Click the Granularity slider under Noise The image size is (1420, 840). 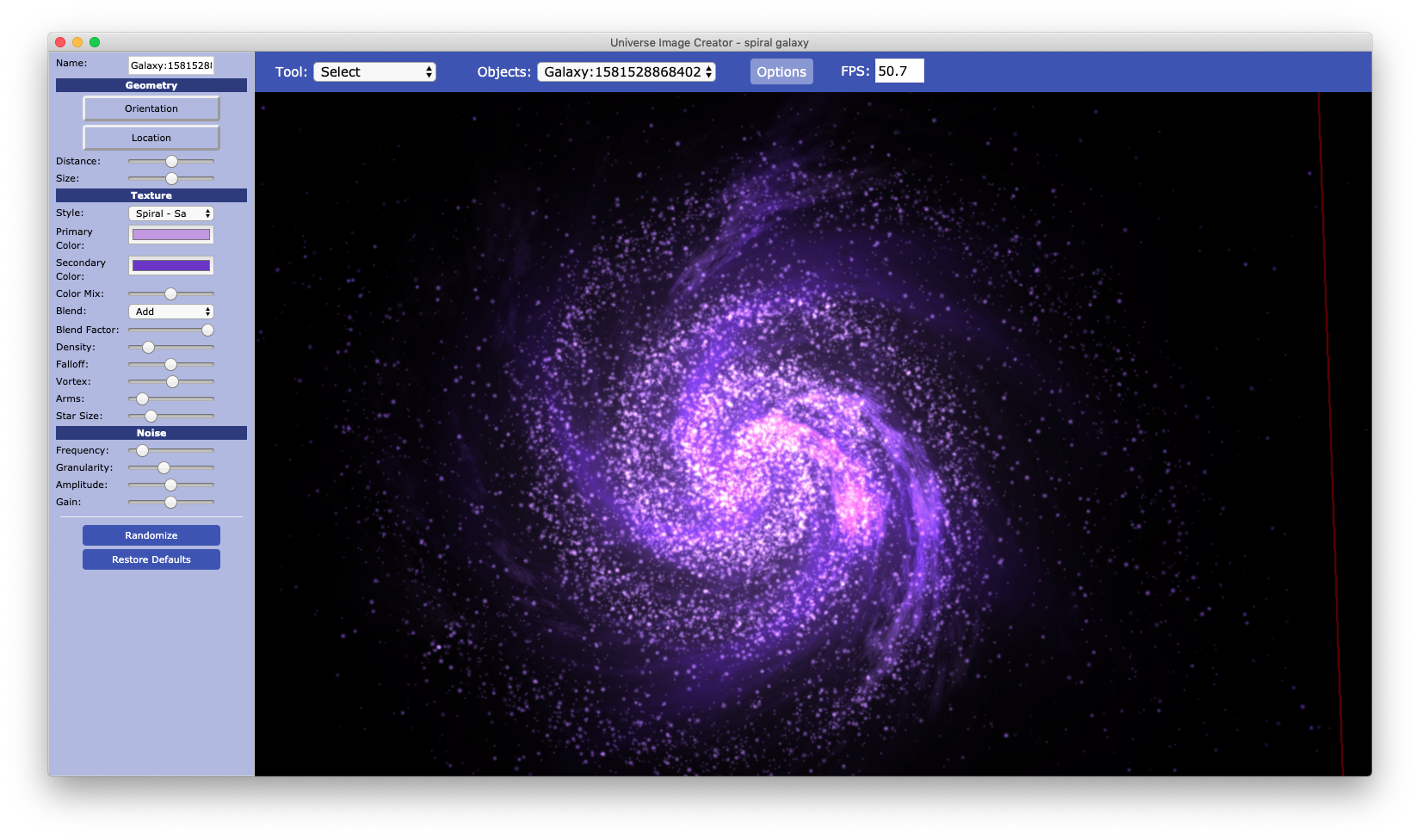(x=164, y=467)
